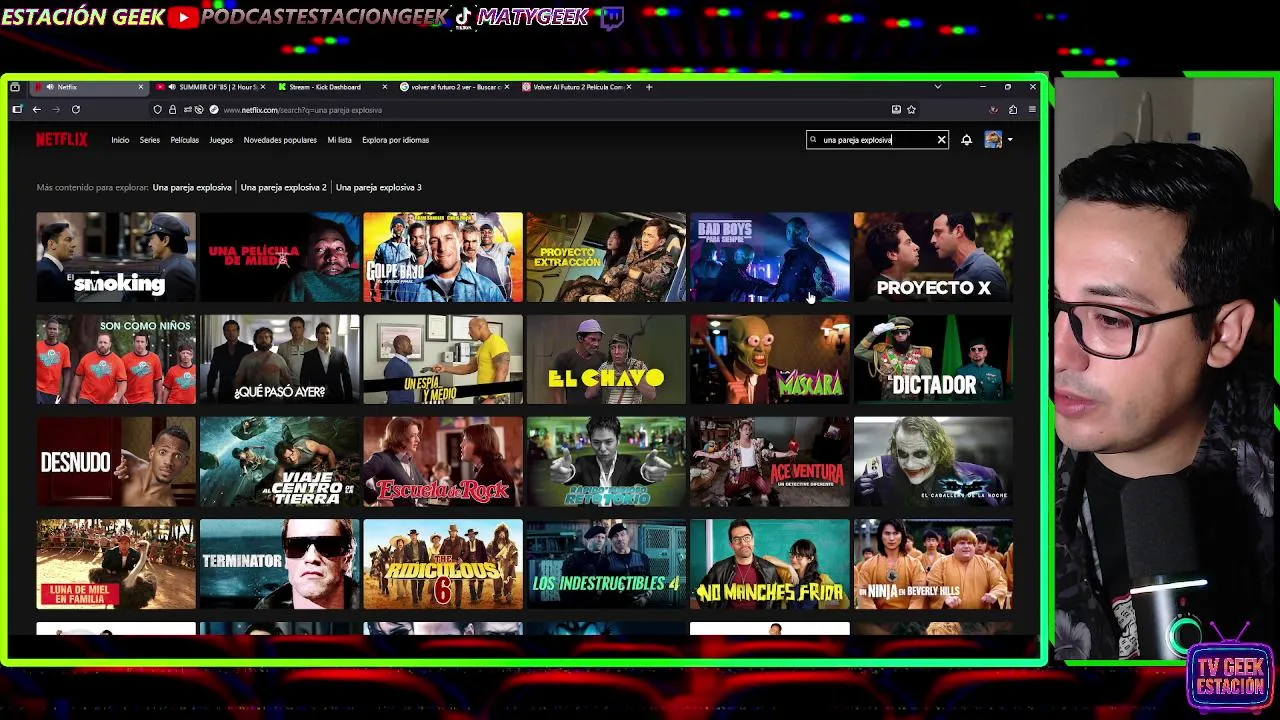Open El Dictador thumbnail

tap(933, 360)
